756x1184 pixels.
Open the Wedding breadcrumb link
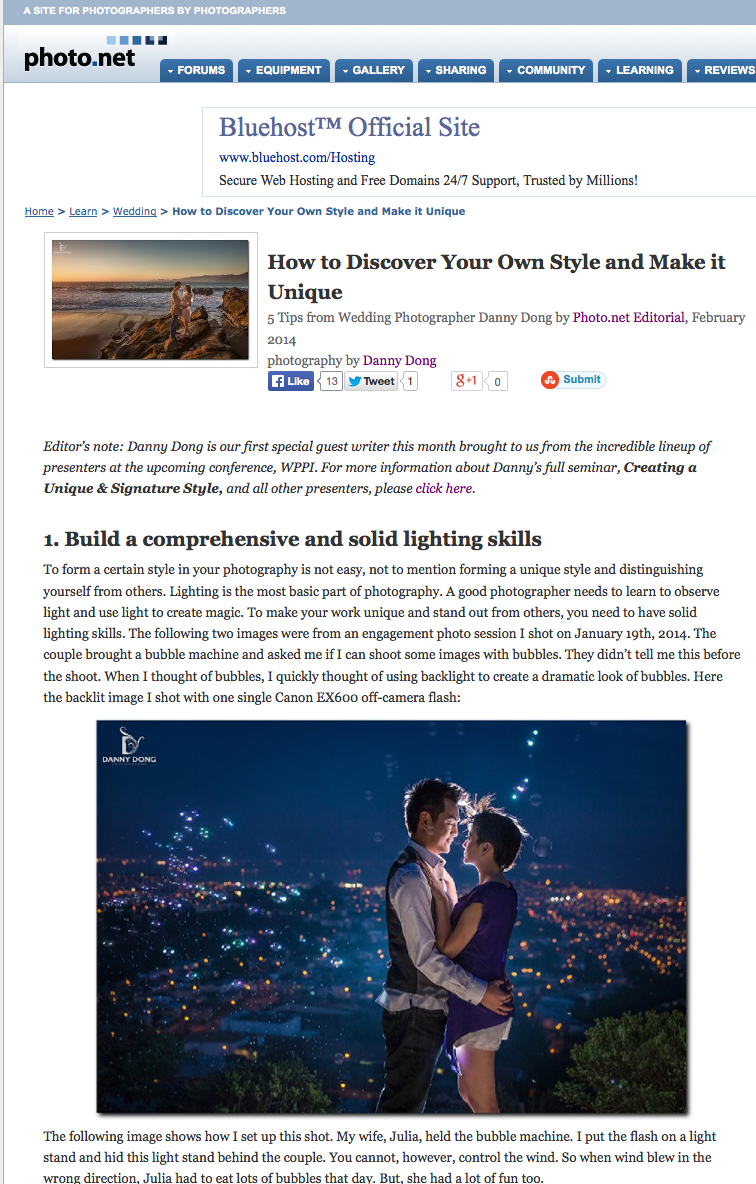pyautogui.click(x=134, y=211)
